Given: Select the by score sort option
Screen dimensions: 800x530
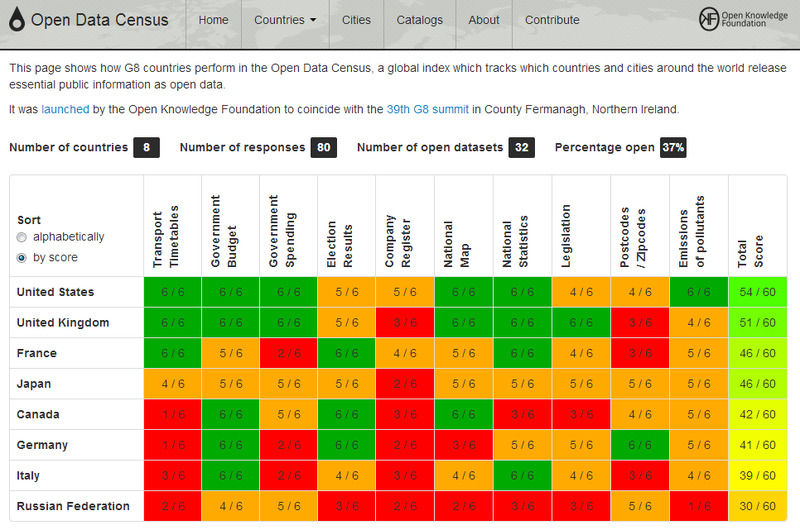Looking at the screenshot, I should click(x=22, y=257).
